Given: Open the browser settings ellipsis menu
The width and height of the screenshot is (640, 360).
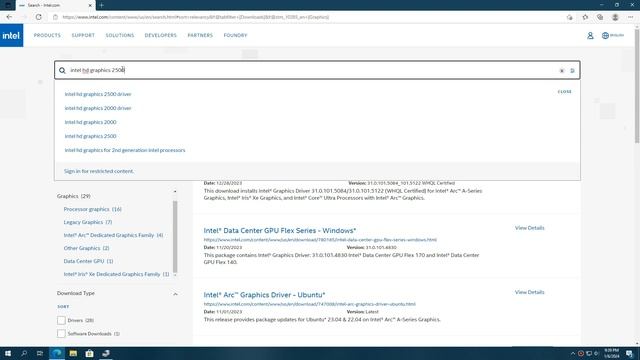Looking at the screenshot, I should tap(630, 17).
